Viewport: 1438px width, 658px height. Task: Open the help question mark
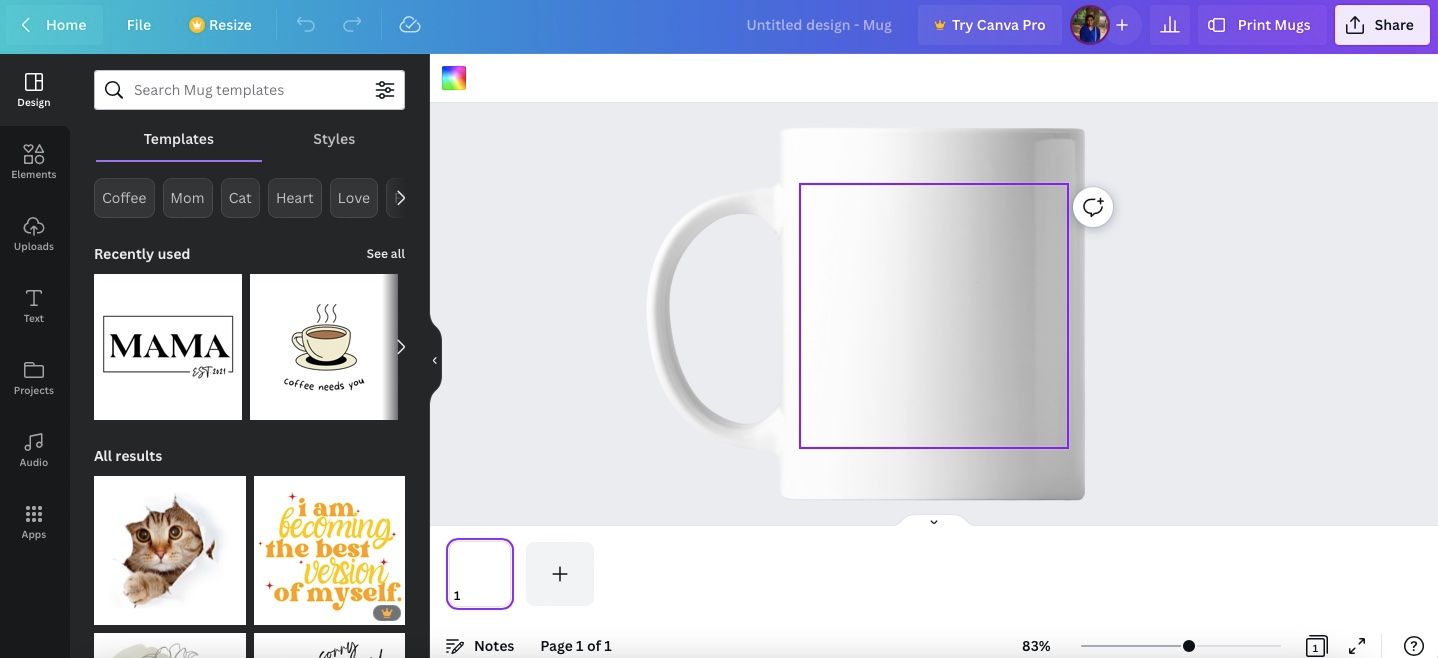click(1413, 646)
